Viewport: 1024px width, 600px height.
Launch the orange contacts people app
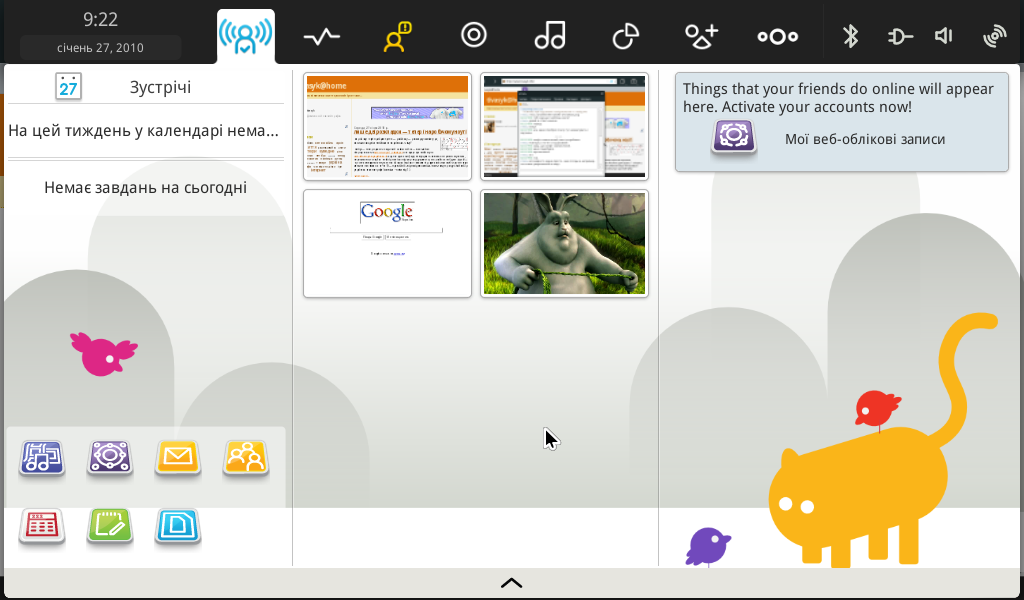[246, 458]
